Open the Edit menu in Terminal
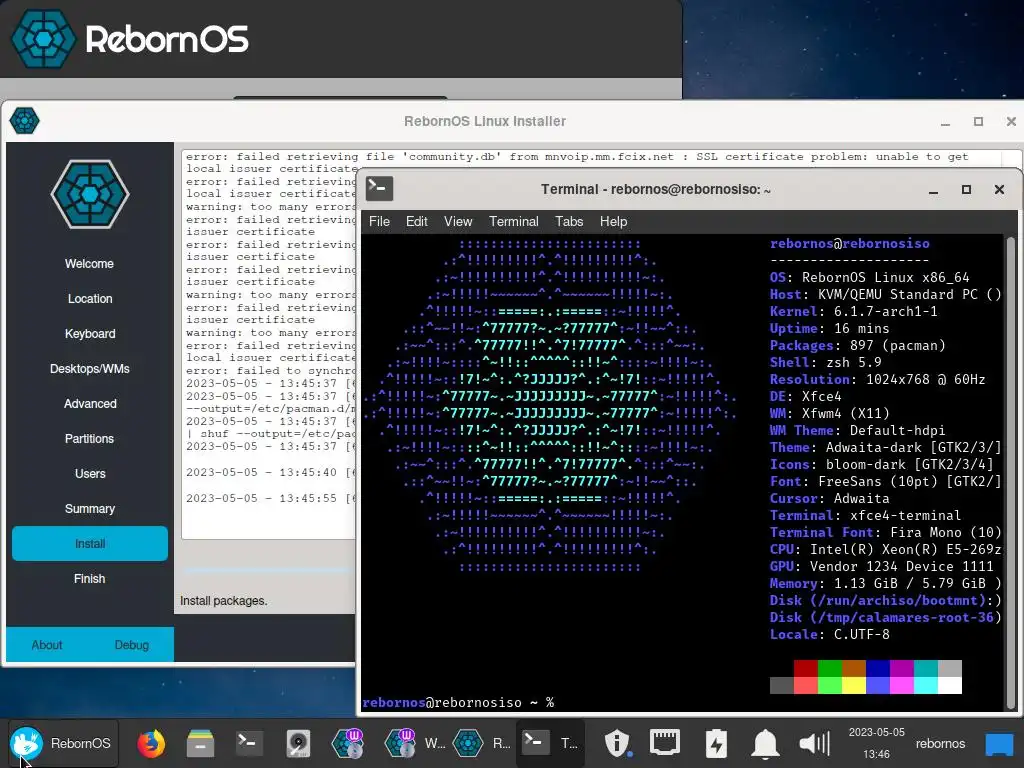 pos(417,221)
